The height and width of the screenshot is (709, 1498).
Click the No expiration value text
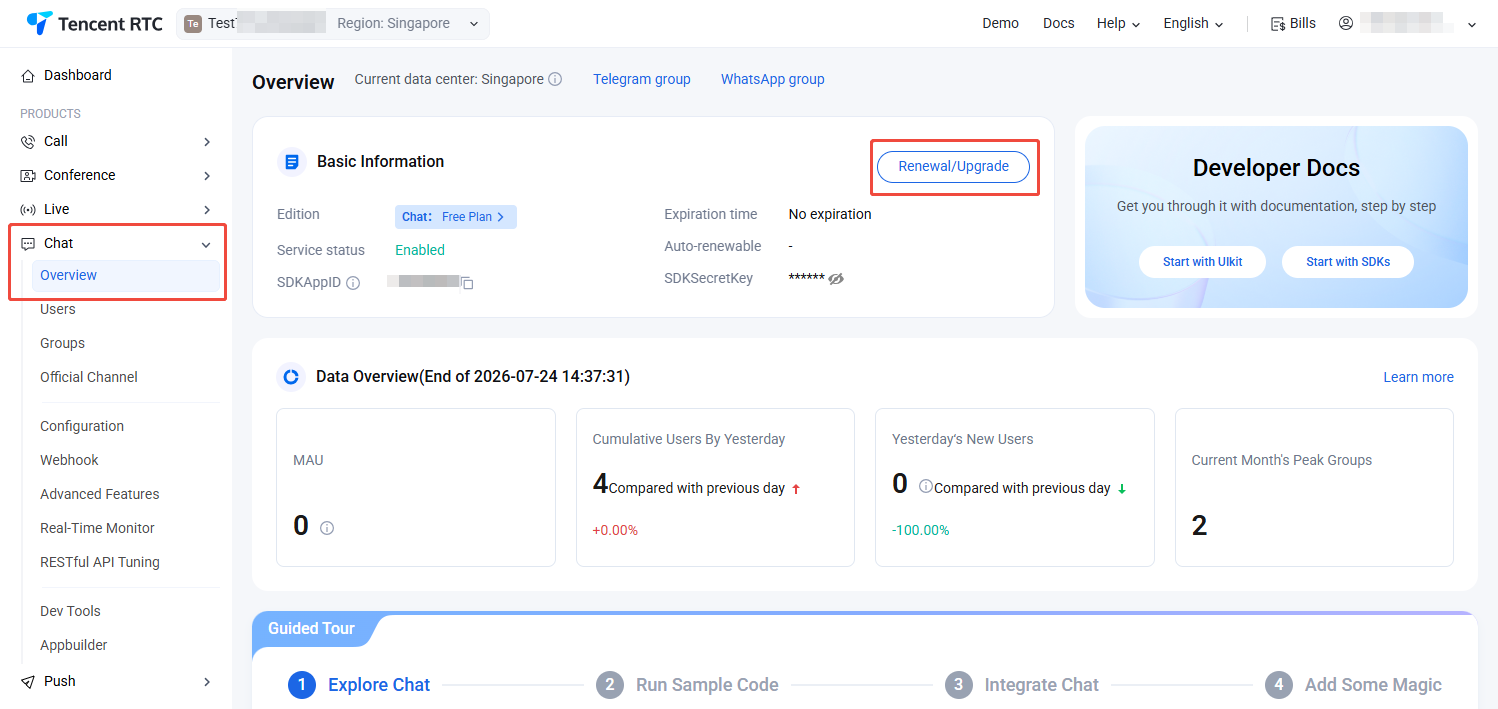pyautogui.click(x=830, y=214)
